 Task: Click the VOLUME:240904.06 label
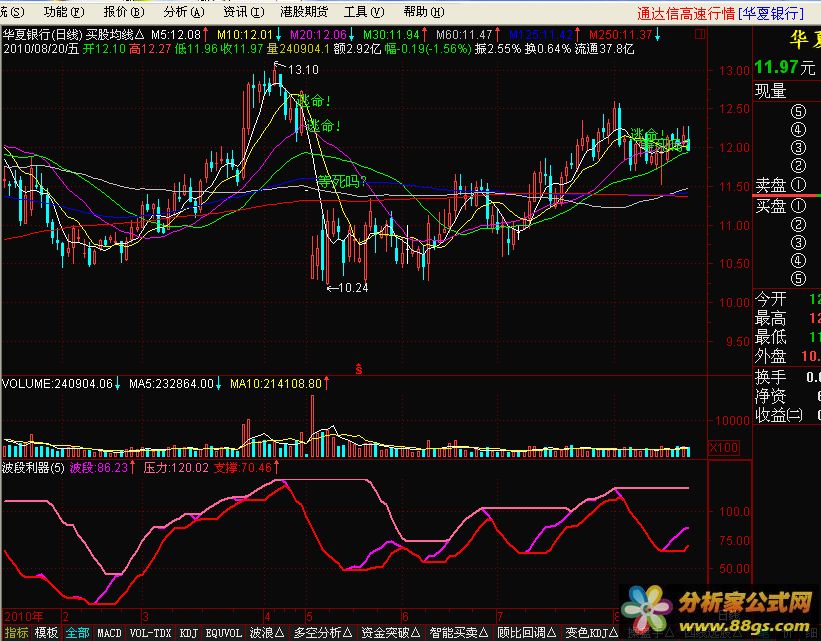point(58,384)
